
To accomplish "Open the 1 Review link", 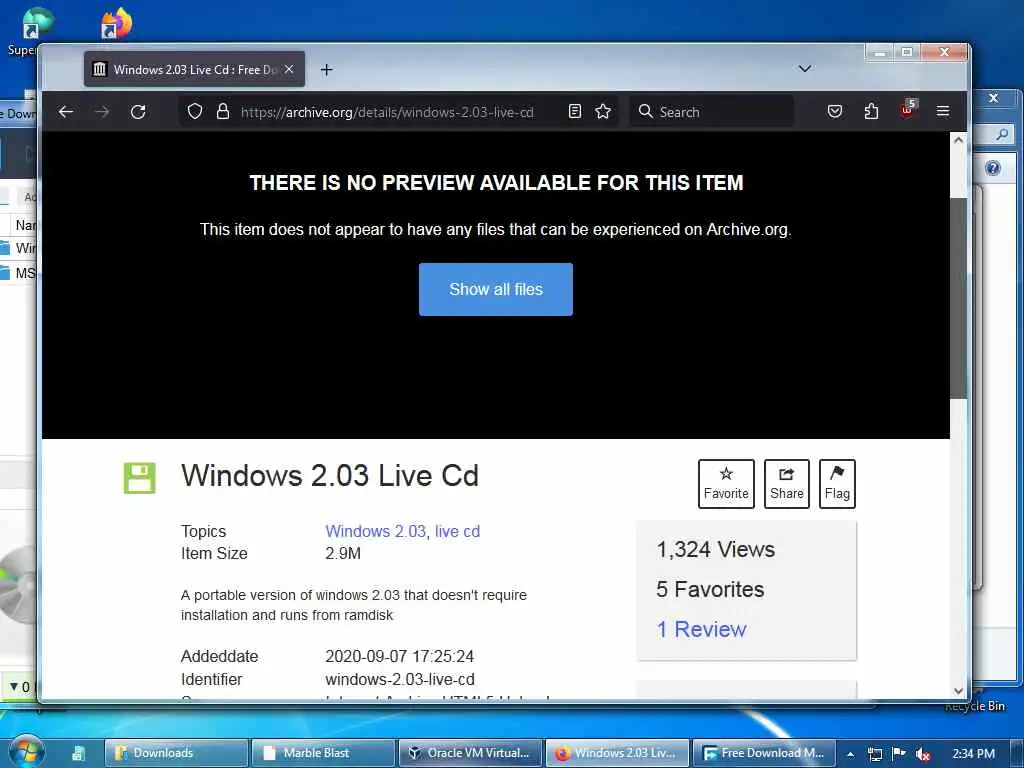I will (x=701, y=630).
